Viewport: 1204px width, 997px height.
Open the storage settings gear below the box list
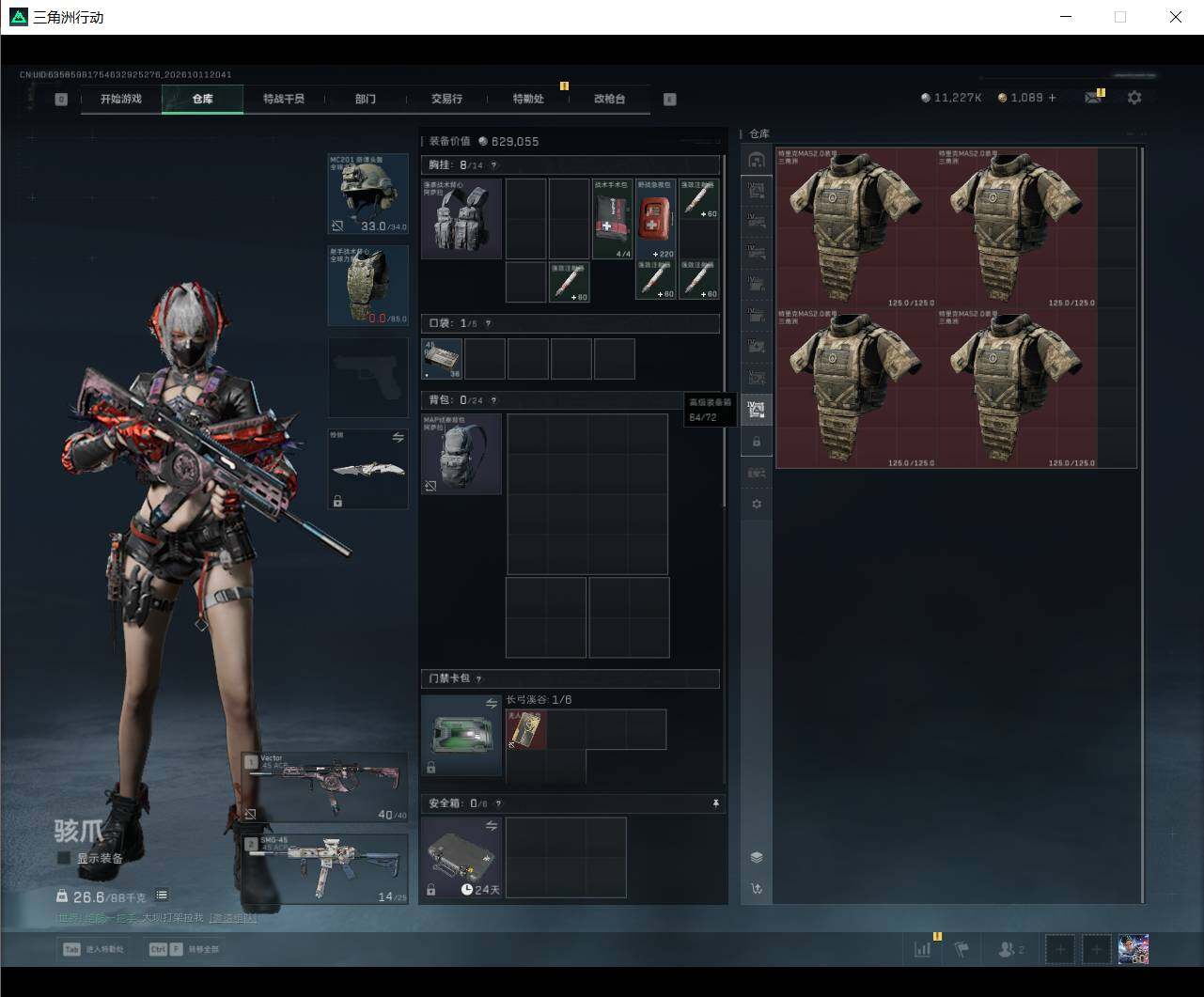[757, 505]
